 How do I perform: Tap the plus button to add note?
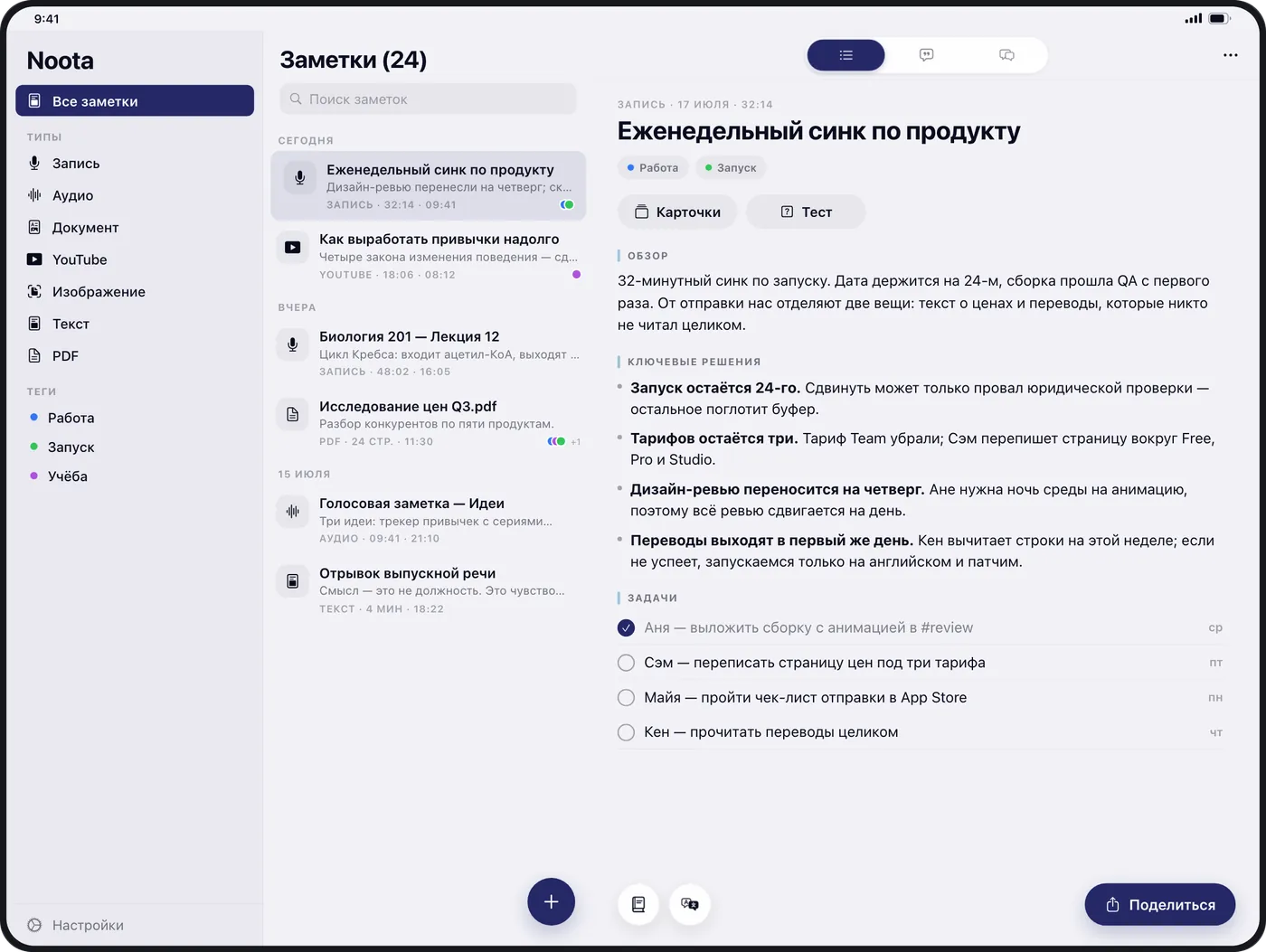(552, 901)
